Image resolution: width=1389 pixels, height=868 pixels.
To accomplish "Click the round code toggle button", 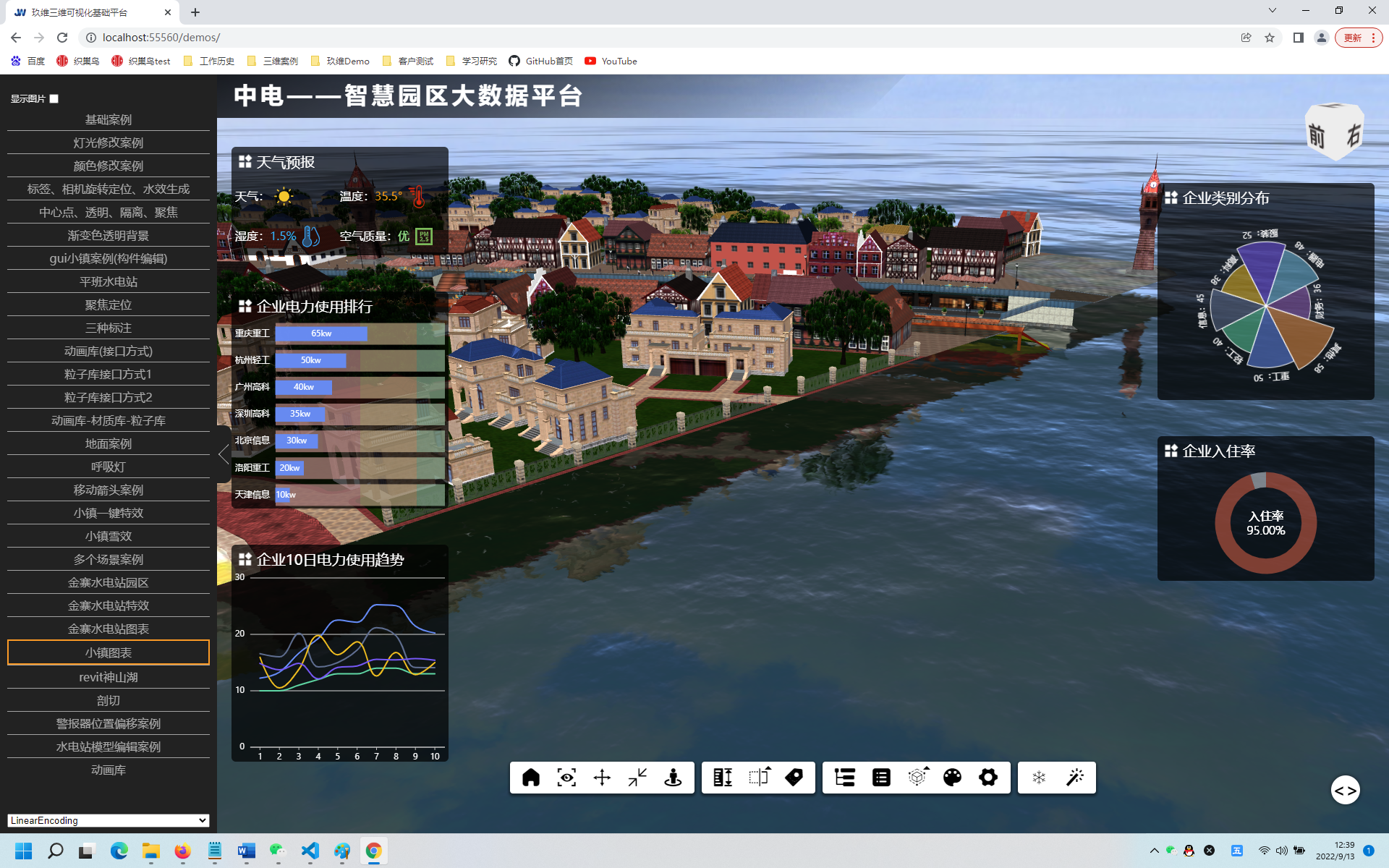I will pyautogui.click(x=1345, y=791).
